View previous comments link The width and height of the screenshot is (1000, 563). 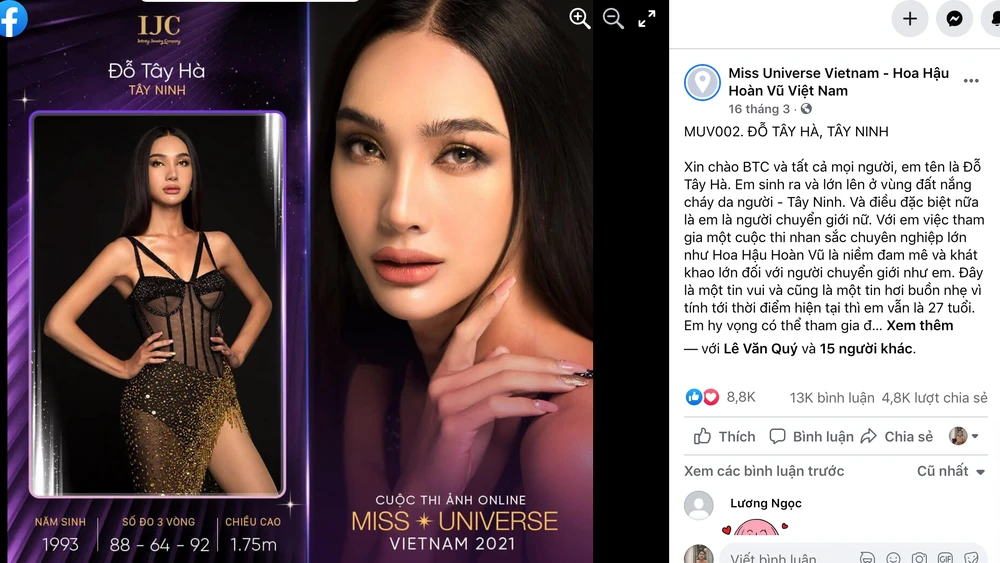click(x=764, y=471)
